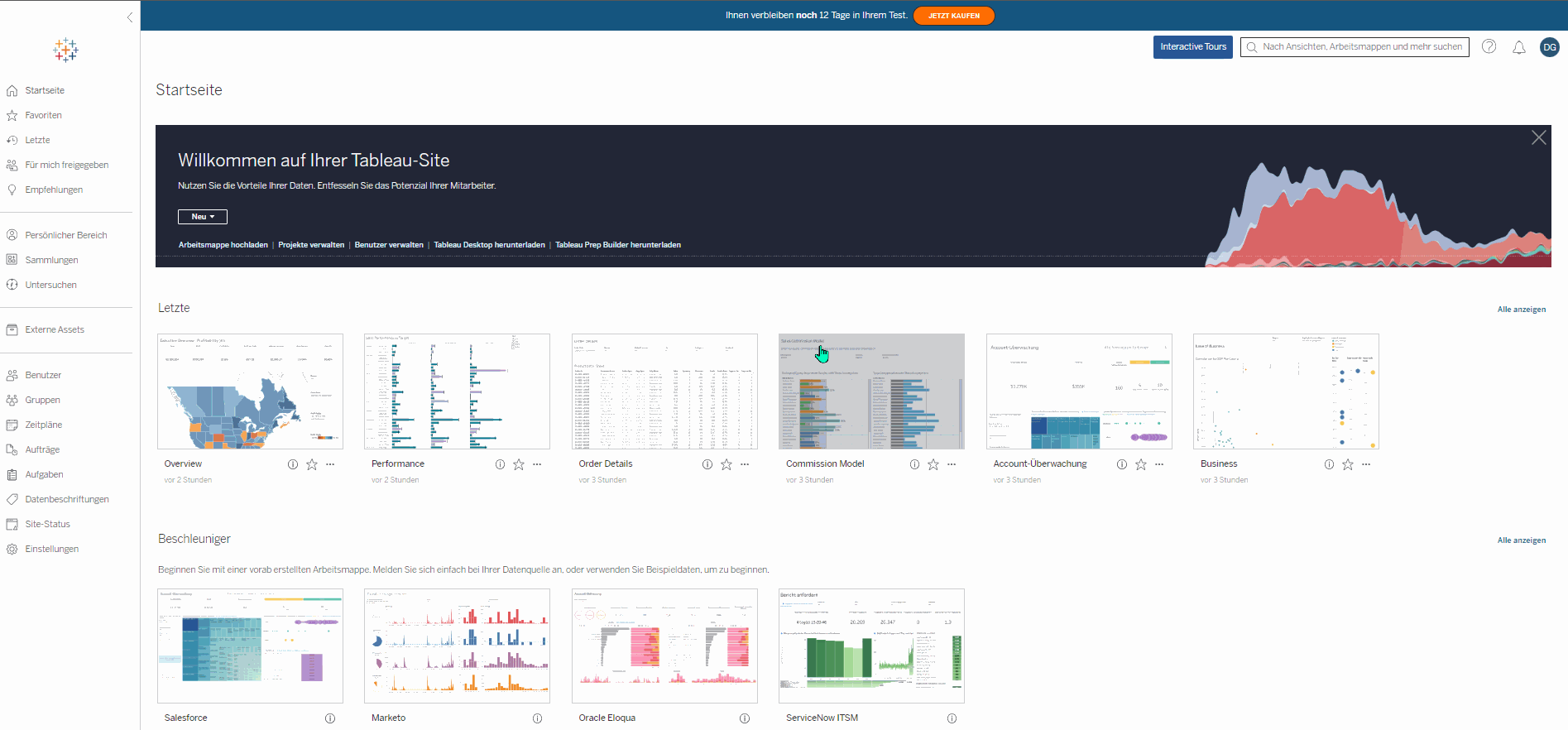Open the Commission Model thumbnail

click(871, 391)
